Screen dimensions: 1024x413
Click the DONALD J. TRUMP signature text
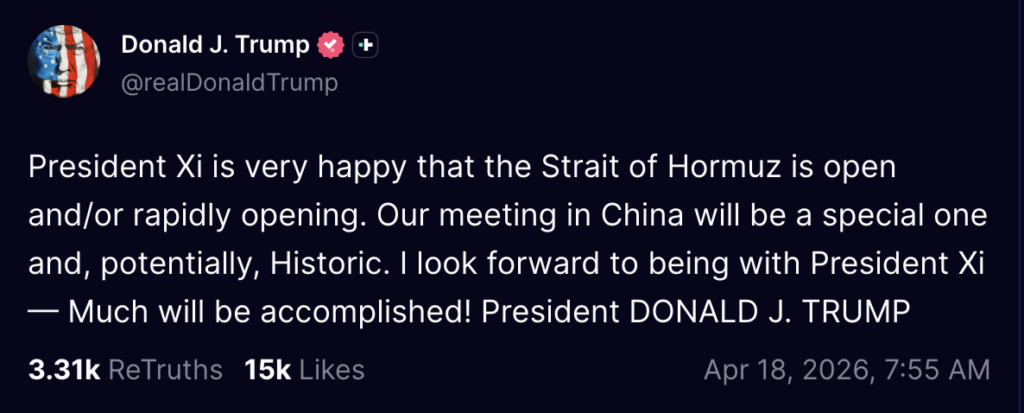click(x=770, y=313)
